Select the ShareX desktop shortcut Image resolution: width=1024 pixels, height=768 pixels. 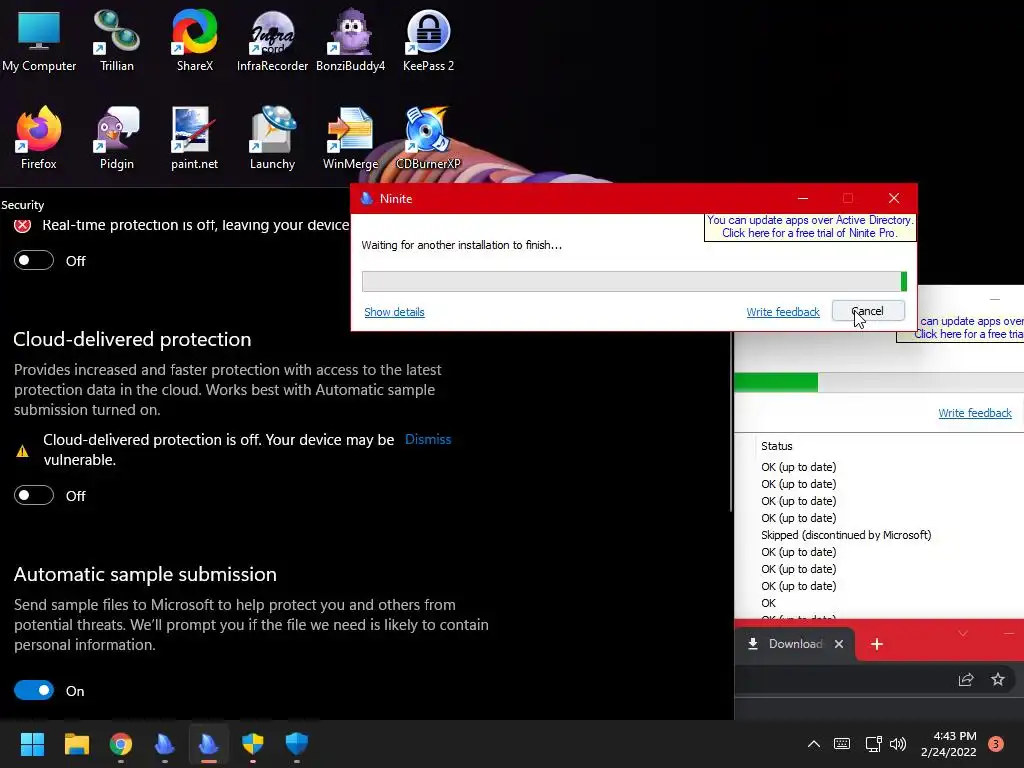(x=195, y=40)
